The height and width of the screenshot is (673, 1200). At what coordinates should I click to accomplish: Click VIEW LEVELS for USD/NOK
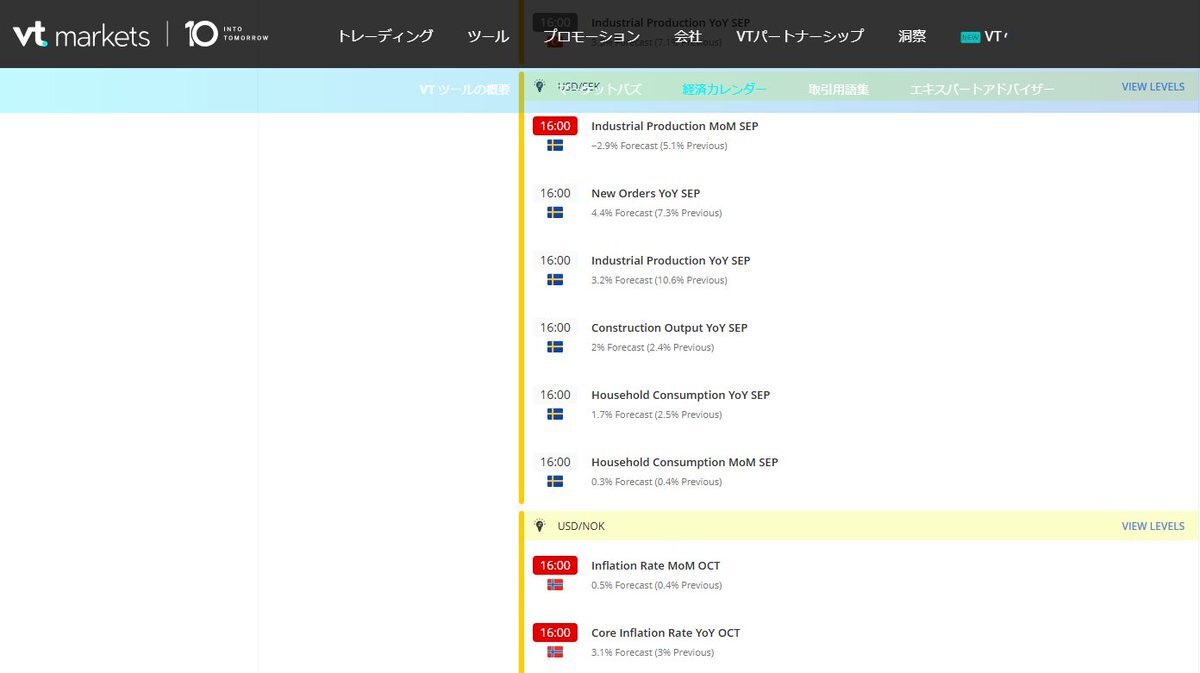1152,526
